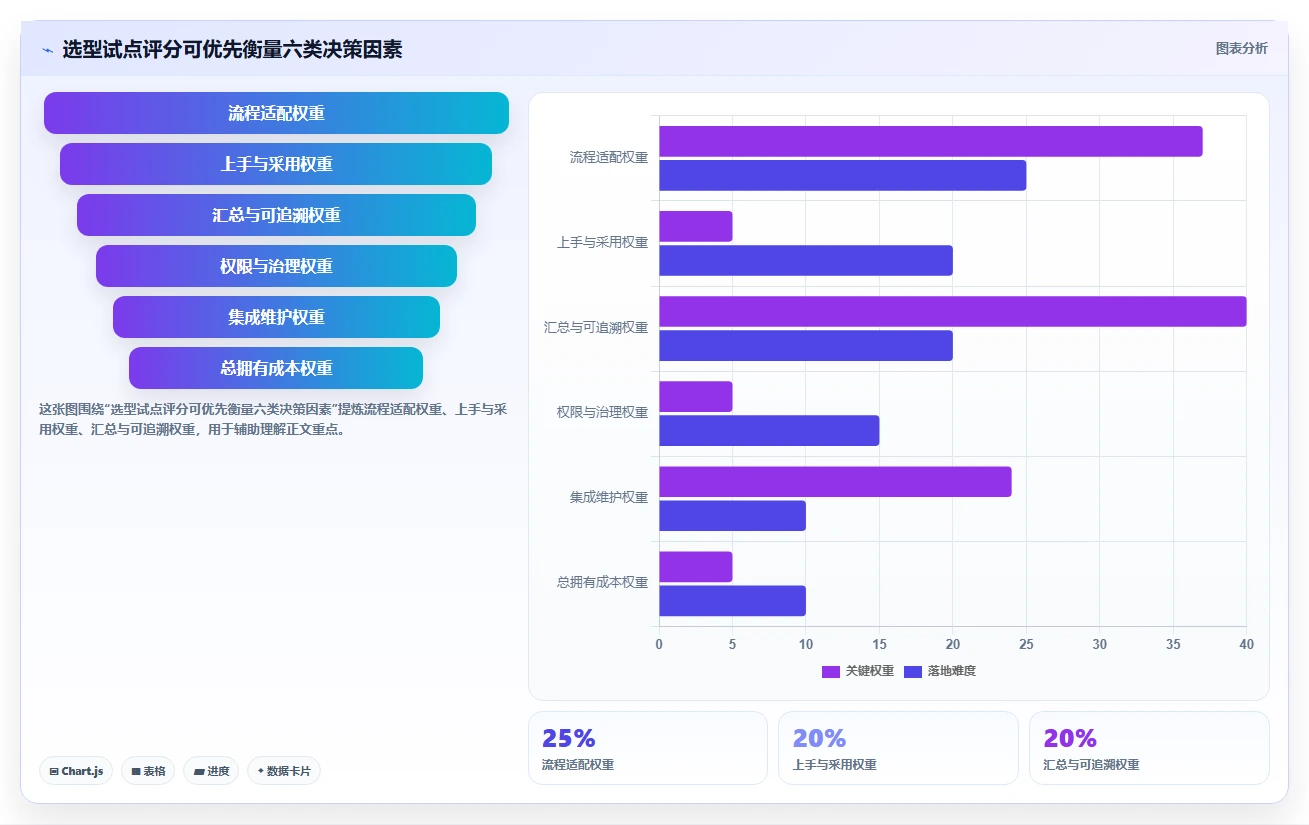Viewport: 1309px width, 825px height.
Task: Toggle the 关键权重 legend swatch
Action: tap(830, 671)
